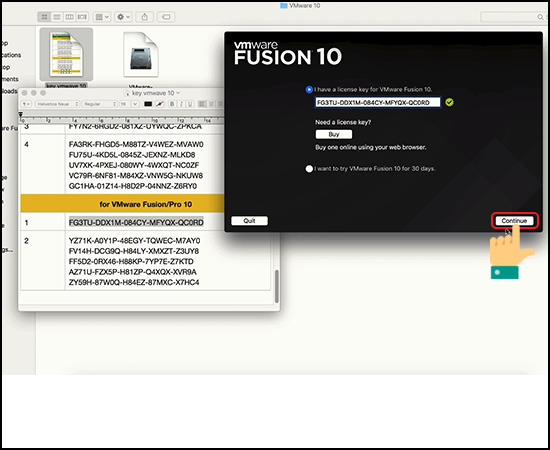Click the green license valid checkmark
This screenshot has width=550, height=450.
tap(449, 102)
